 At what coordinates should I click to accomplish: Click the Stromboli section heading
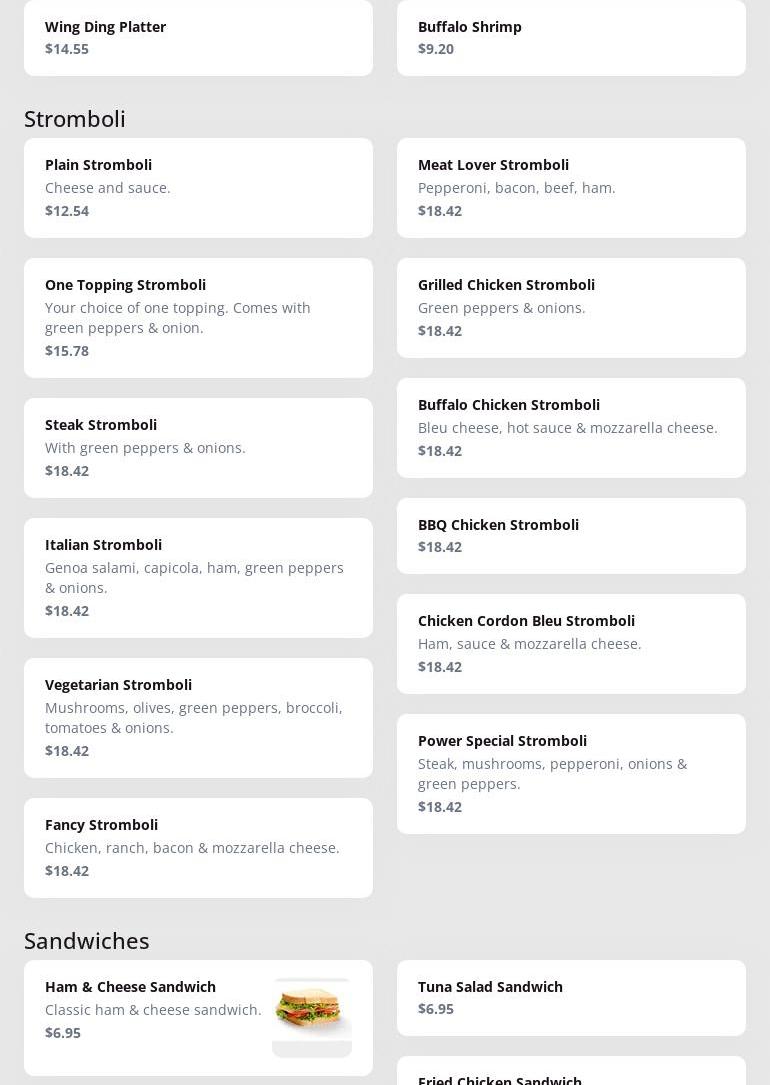click(75, 119)
